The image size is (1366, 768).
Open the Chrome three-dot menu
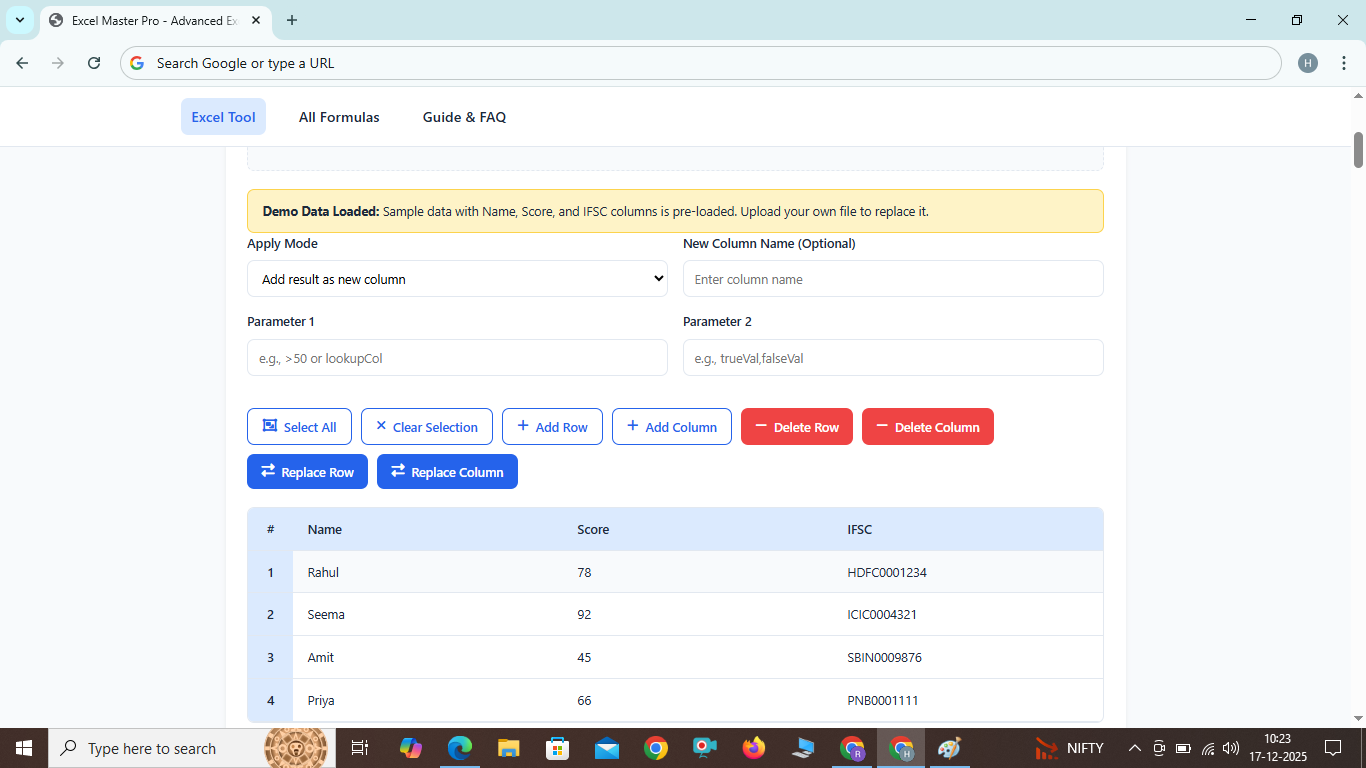click(x=1345, y=62)
